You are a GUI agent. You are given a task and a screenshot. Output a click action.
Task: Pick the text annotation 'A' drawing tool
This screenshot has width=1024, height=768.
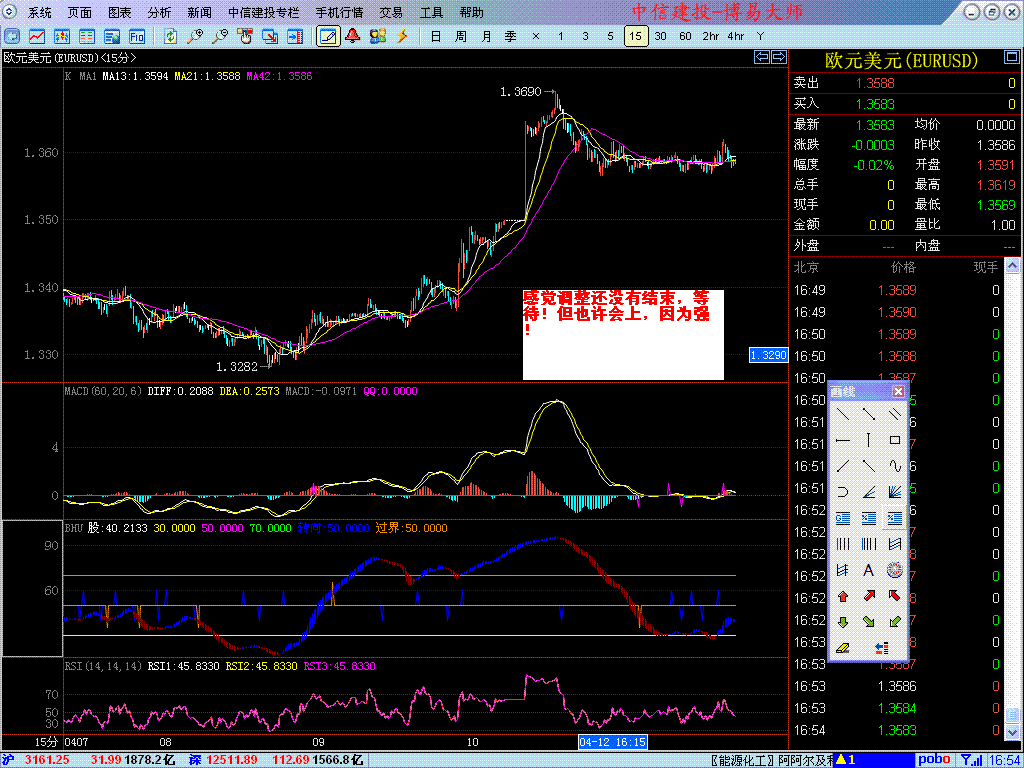(868, 570)
